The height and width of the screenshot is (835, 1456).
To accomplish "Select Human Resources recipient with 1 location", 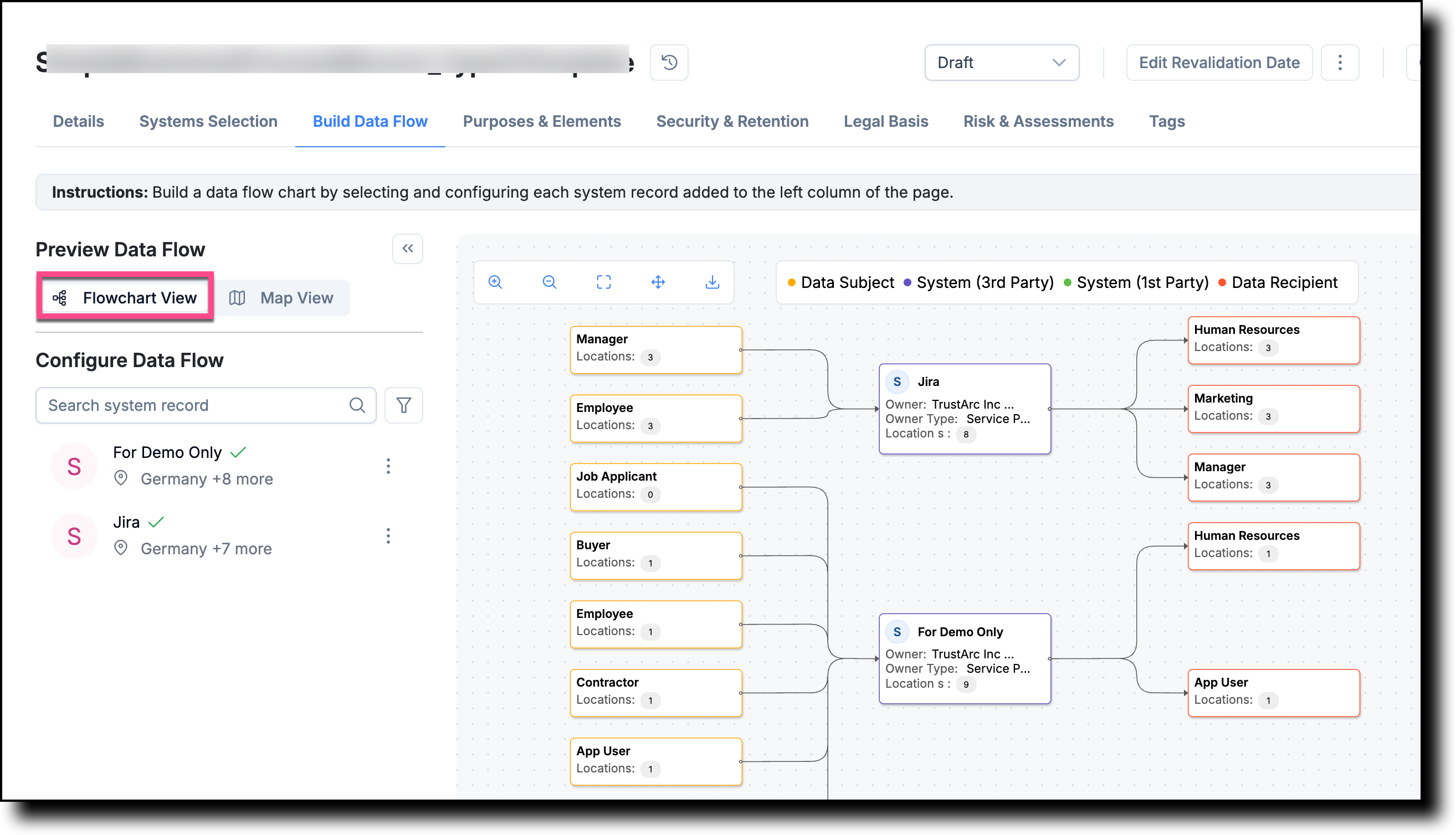I will coord(1274,546).
